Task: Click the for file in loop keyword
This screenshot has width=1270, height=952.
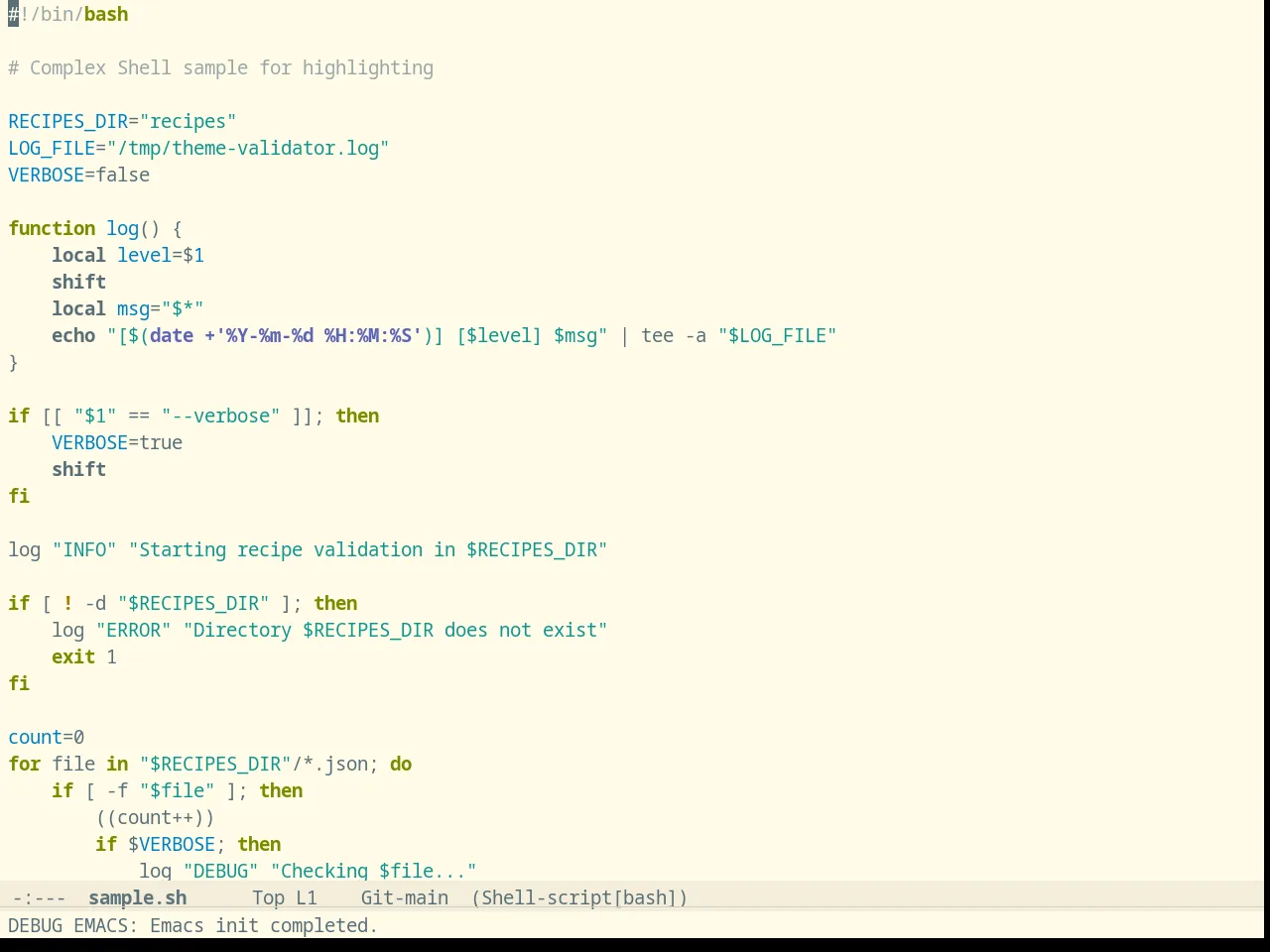Action: point(25,765)
